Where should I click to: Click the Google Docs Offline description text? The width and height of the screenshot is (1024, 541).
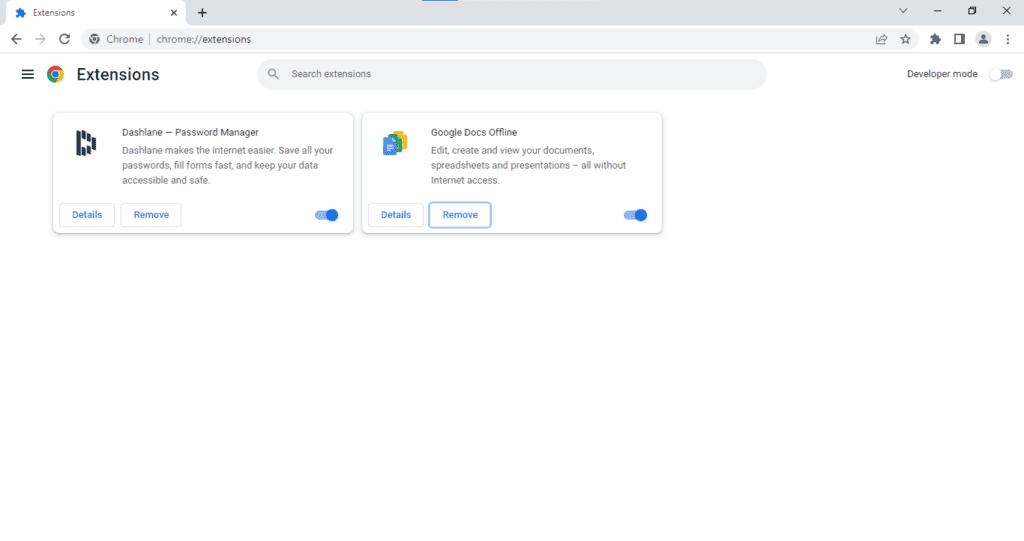click(528, 165)
